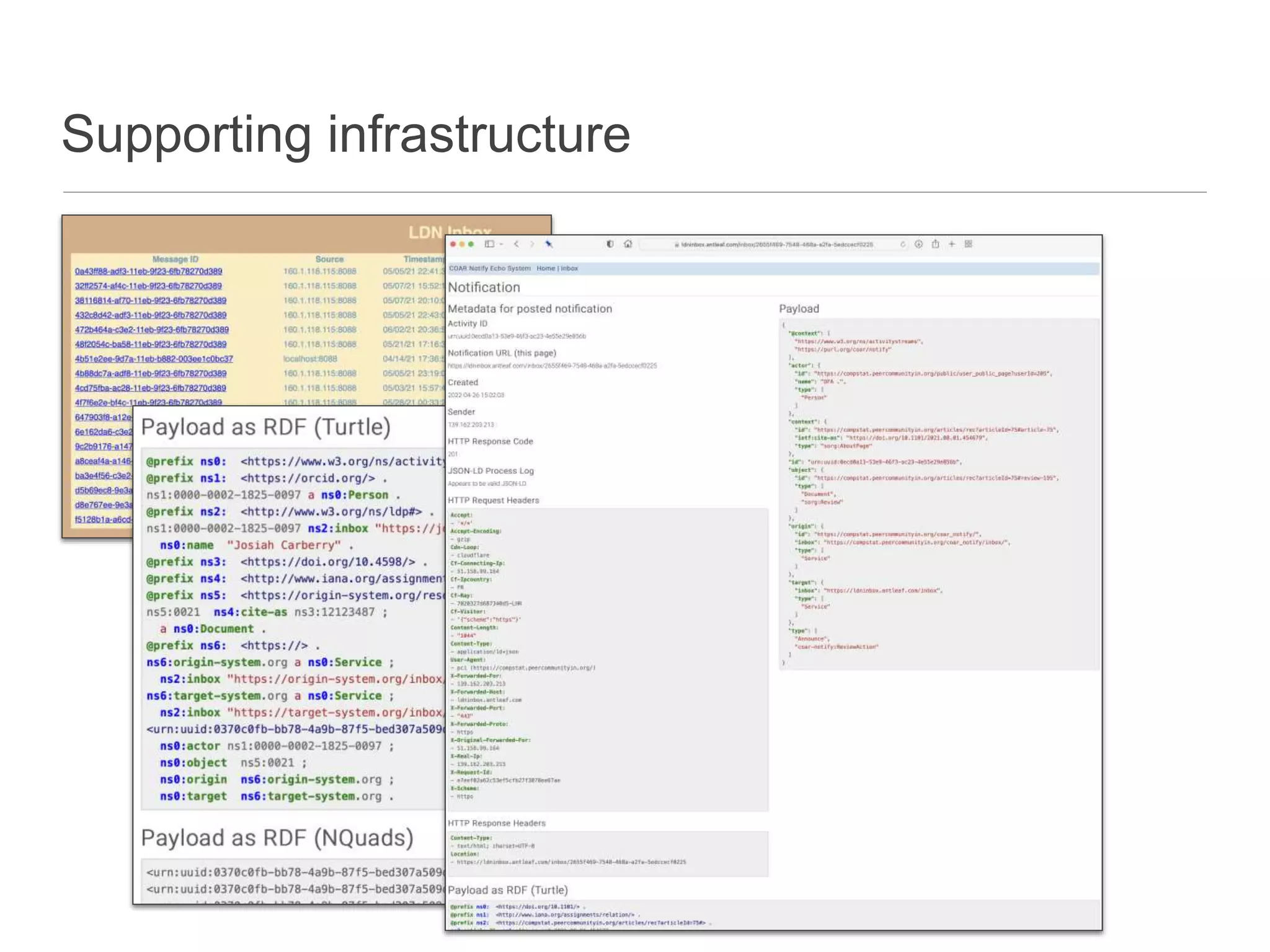Open message 647903f8-a12e in LDN Inbox
Viewport: 1270px width, 952px height.
[x=104, y=418]
